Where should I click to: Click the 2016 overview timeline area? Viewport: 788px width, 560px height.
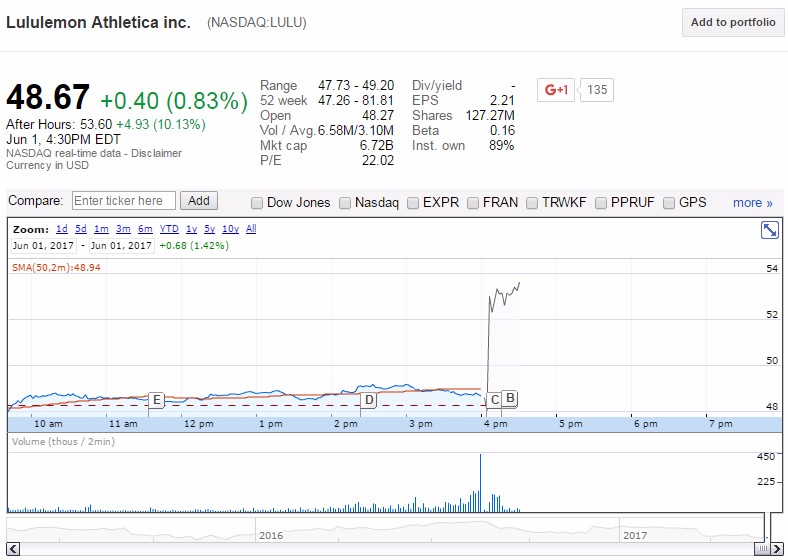271,535
